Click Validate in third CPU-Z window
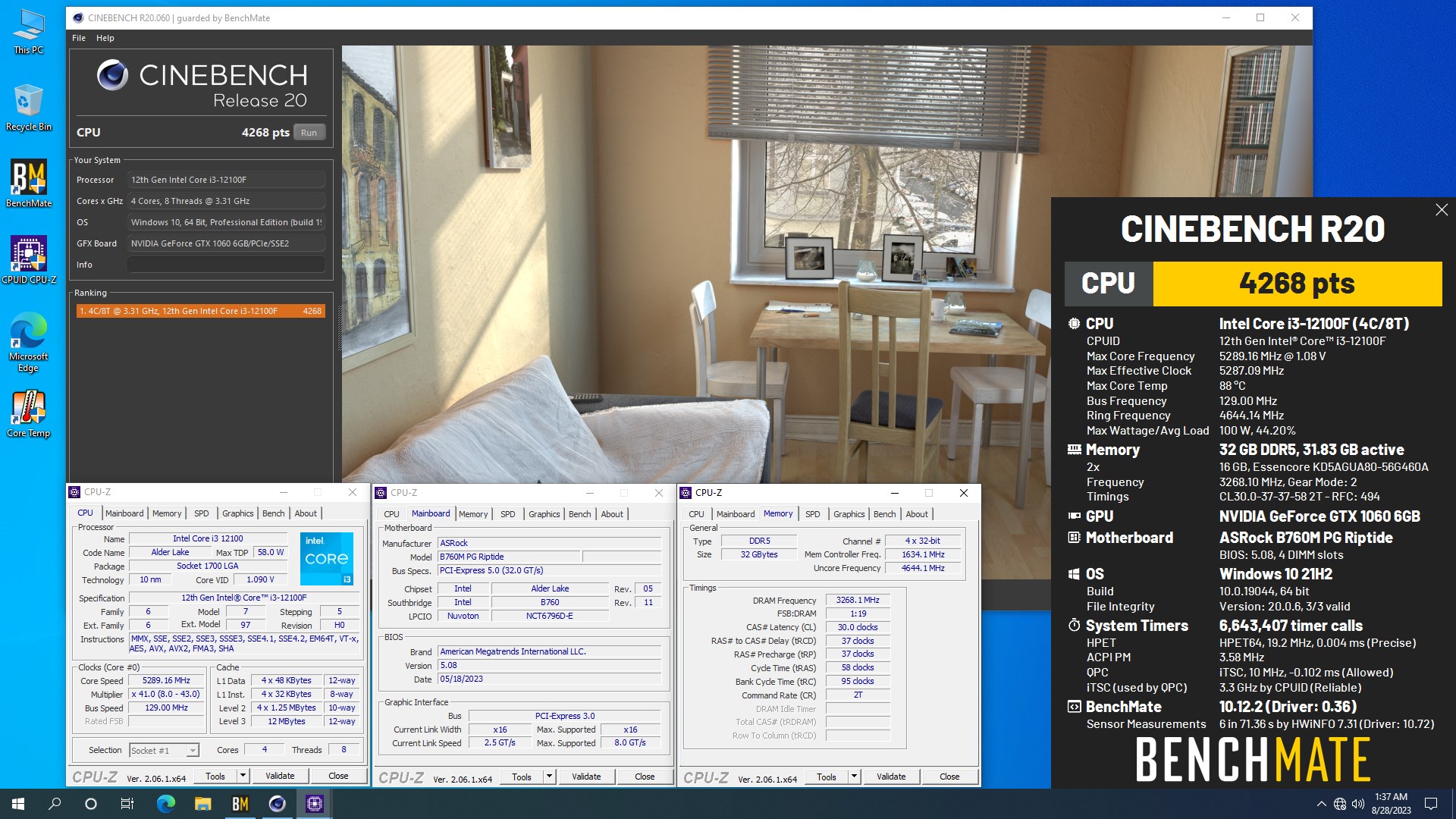The image size is (1456, 819). click(891, 777)
